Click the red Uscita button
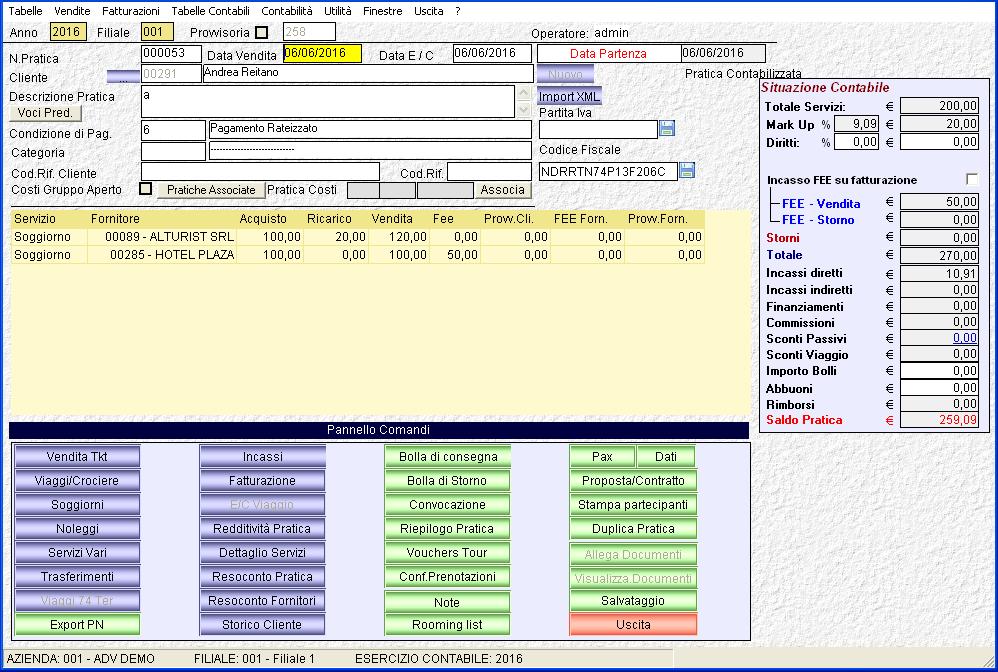The width and height of the screenshot is (998, 672). [633, 625]
